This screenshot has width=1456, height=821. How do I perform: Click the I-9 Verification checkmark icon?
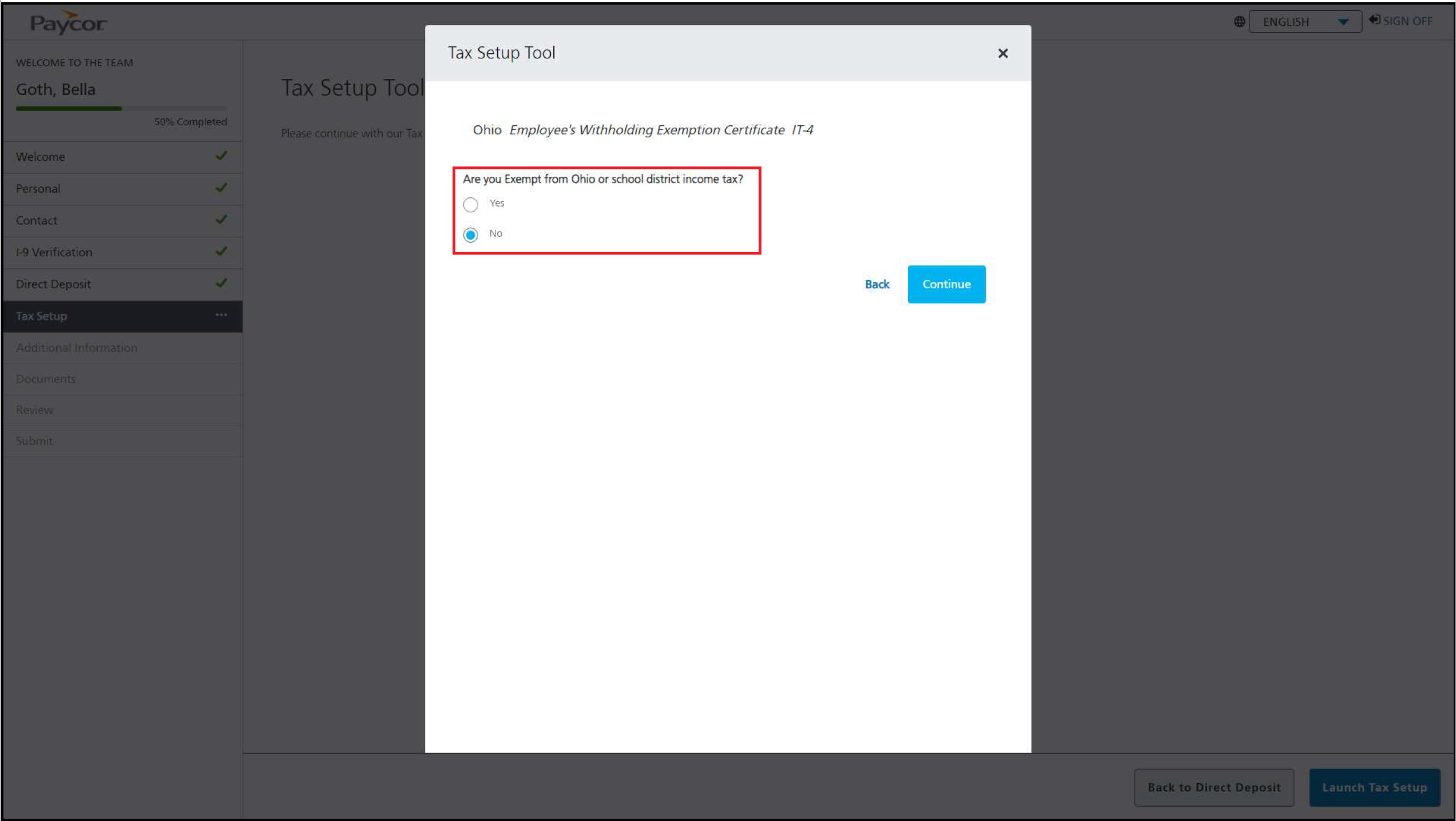click(x=221, y=251)
